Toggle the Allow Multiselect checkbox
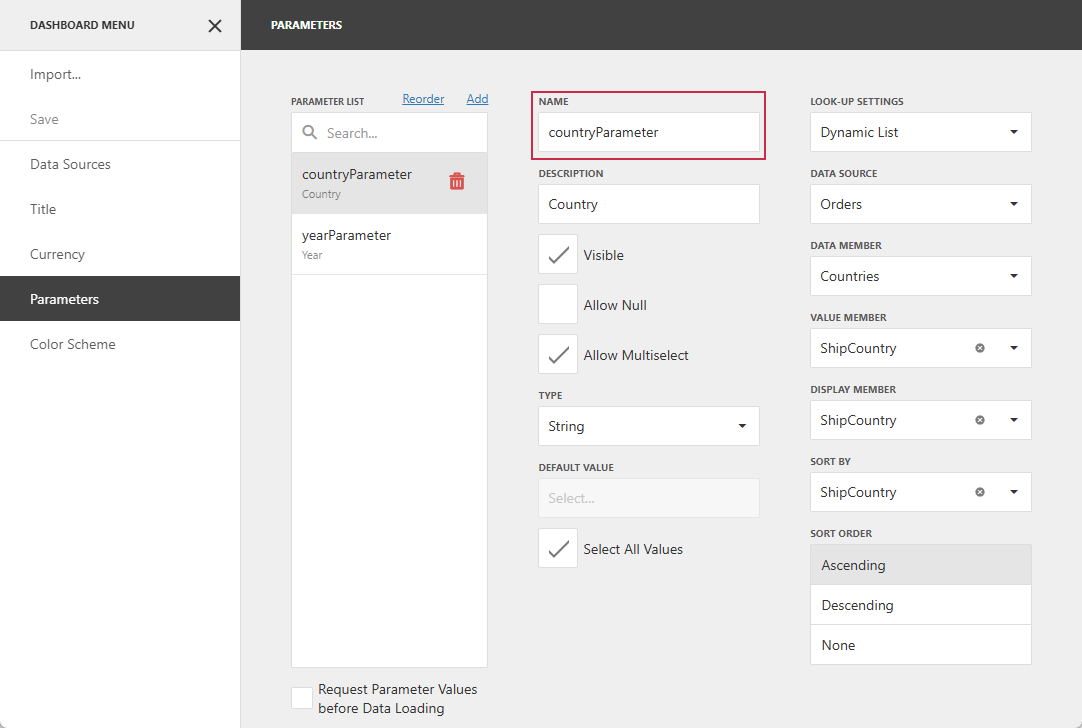Image resolution: width=1082 pixels, height=728 pixels. [558, 355]
